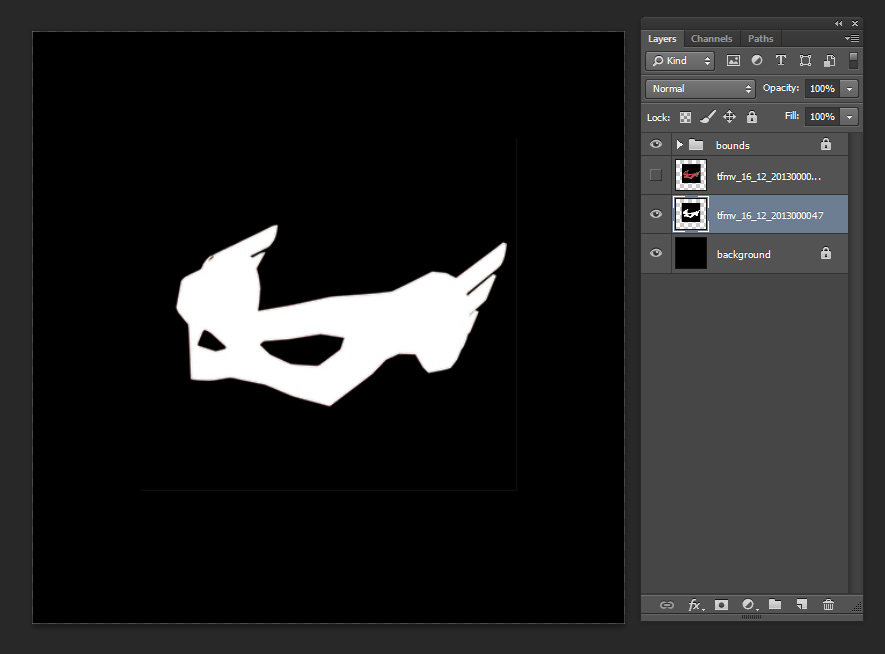
Task: Filter layers by shape layers icon
Action: point(805,61)
